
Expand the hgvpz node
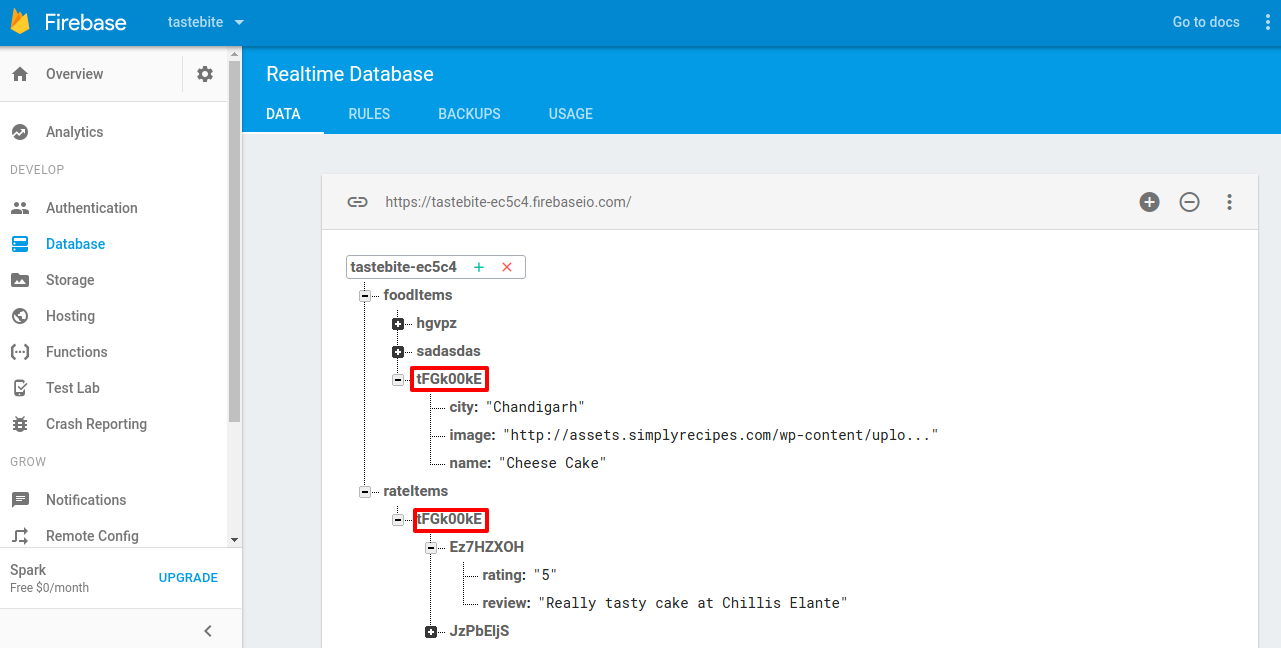(398, 324)
